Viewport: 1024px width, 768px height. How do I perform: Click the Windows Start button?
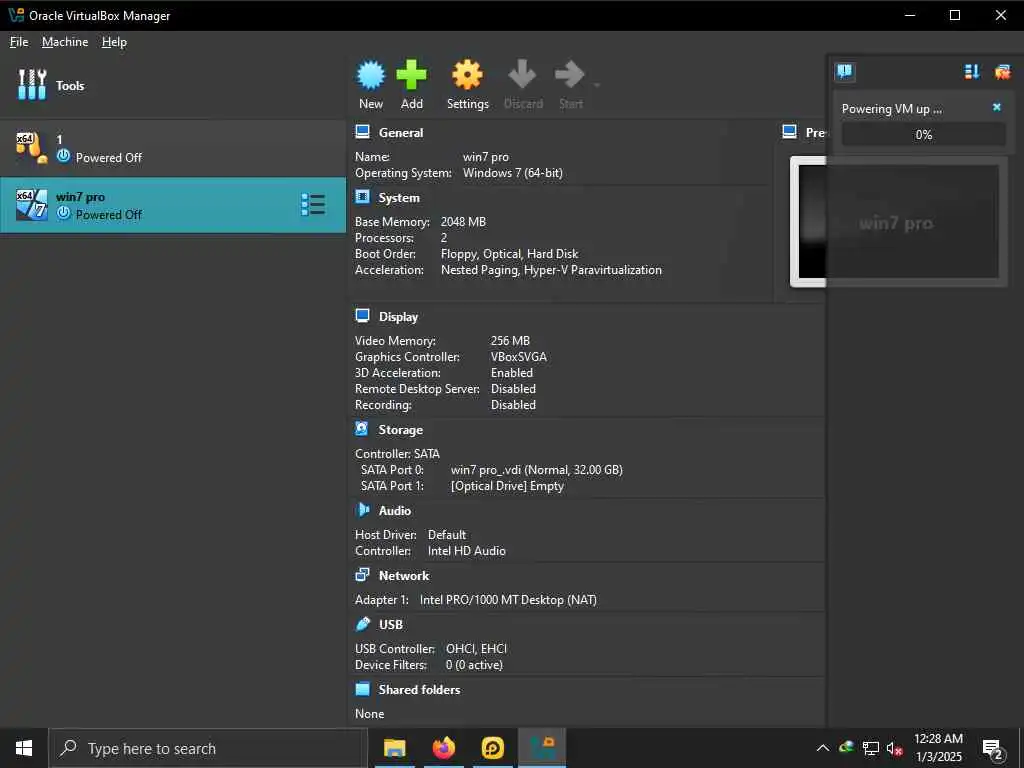tap(24, 748)
